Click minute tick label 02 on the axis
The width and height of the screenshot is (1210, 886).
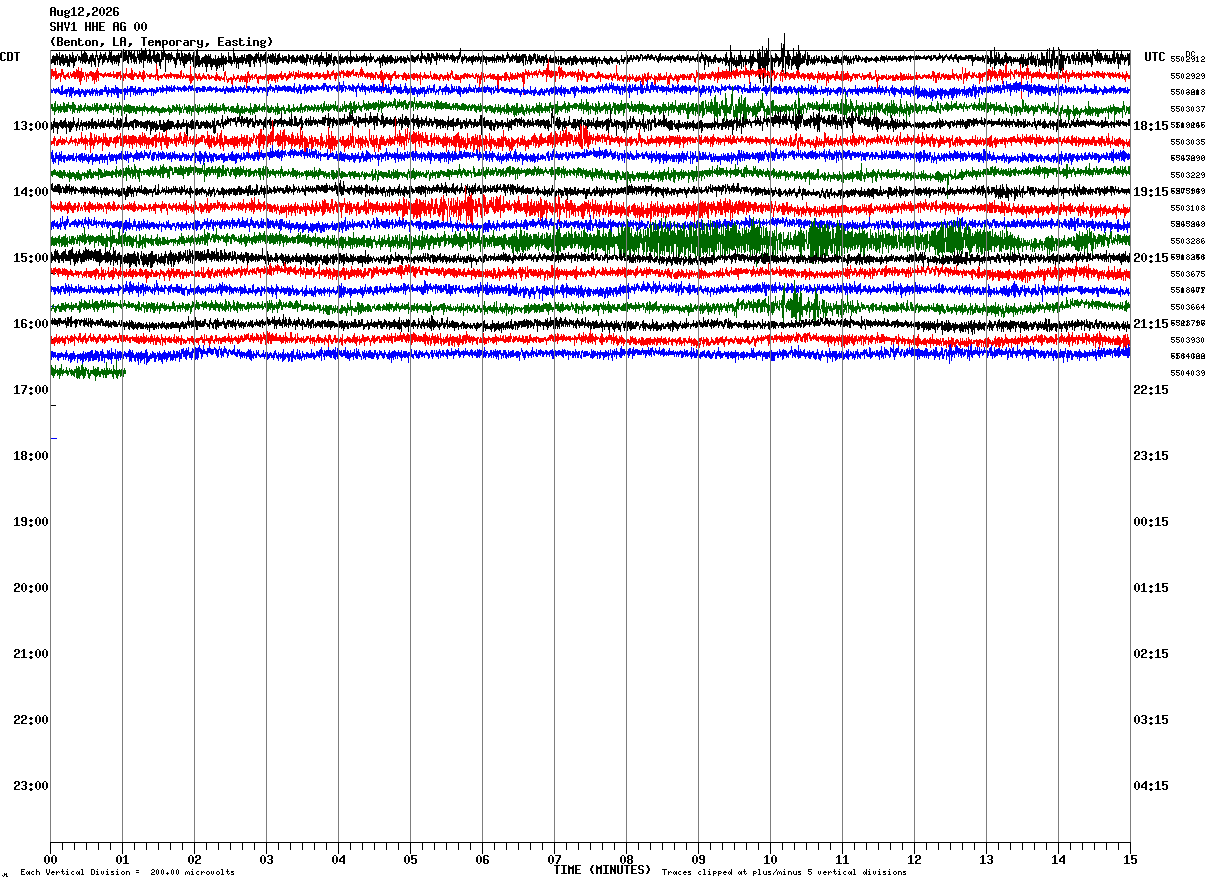point(194,859)
